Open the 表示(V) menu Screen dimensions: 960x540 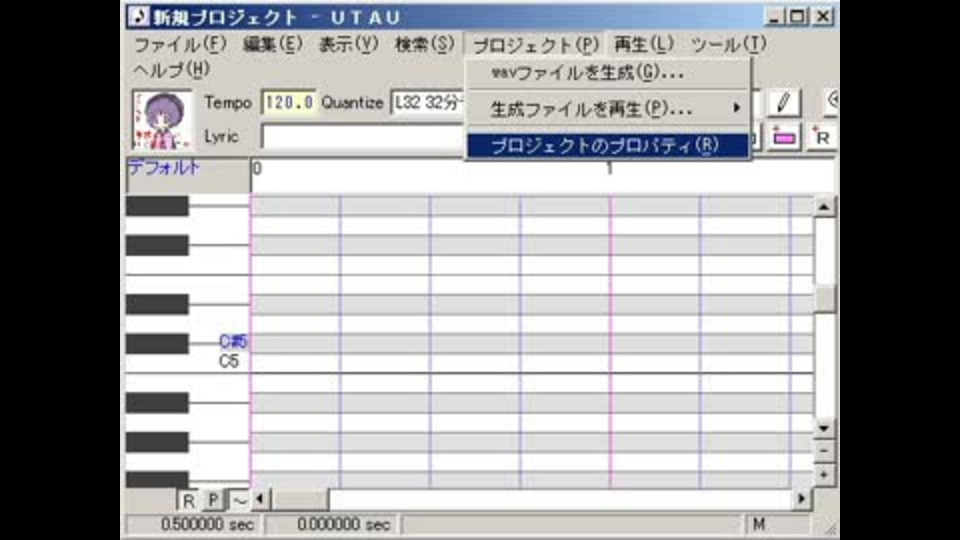[x=348, y=44]
